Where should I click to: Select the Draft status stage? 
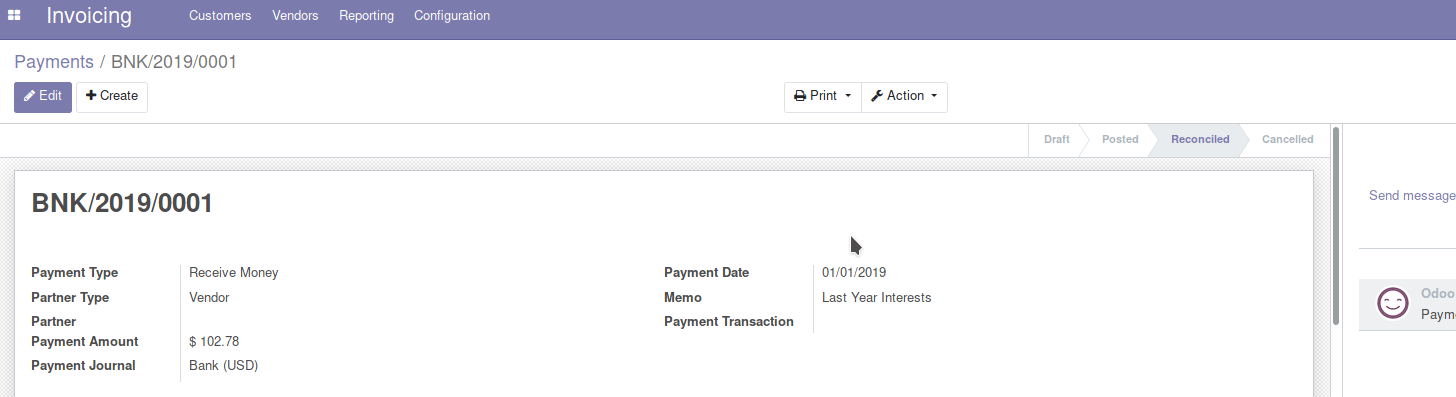1056,140
